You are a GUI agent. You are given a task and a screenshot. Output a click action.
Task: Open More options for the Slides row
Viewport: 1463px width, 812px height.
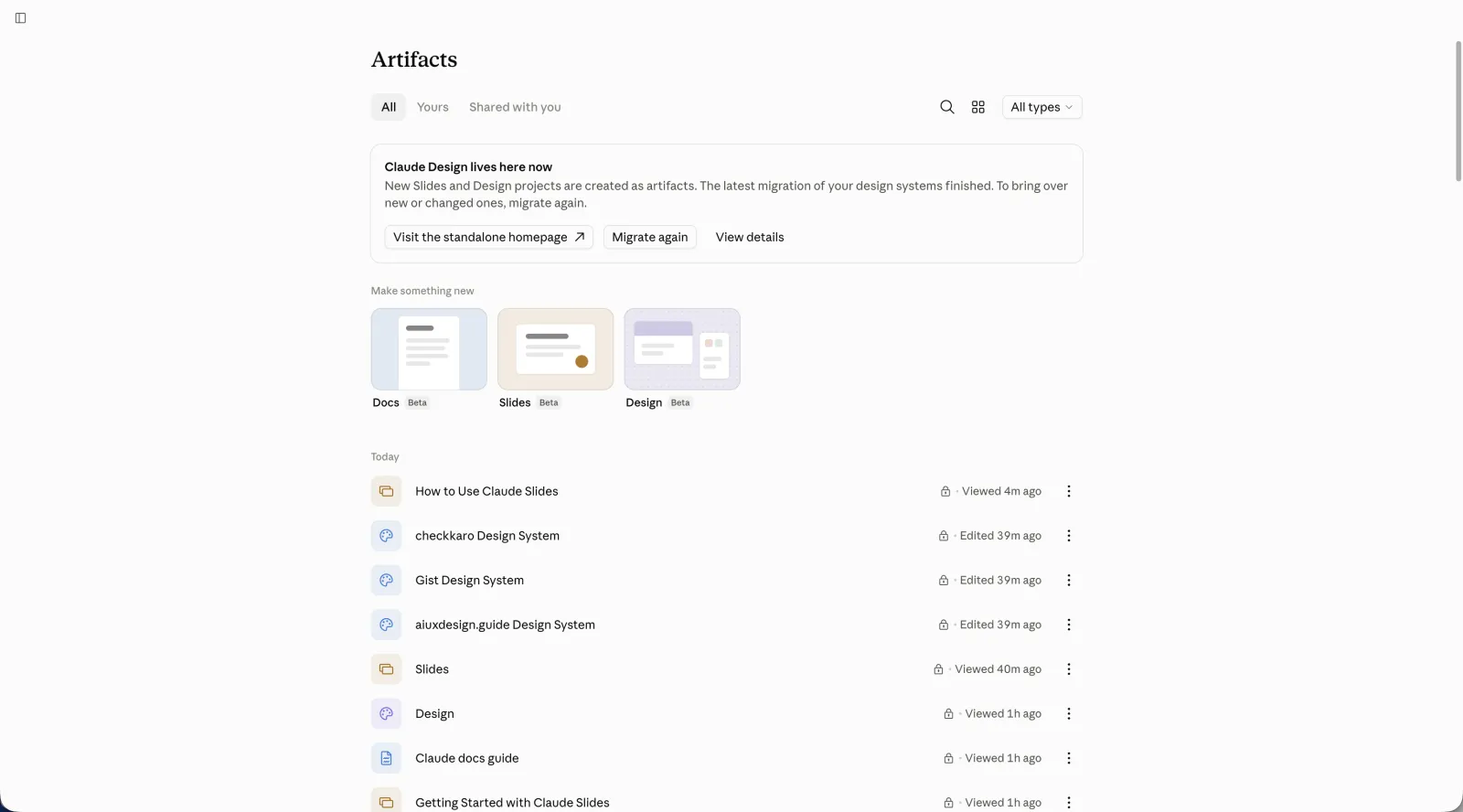(x=1068, y=669)
